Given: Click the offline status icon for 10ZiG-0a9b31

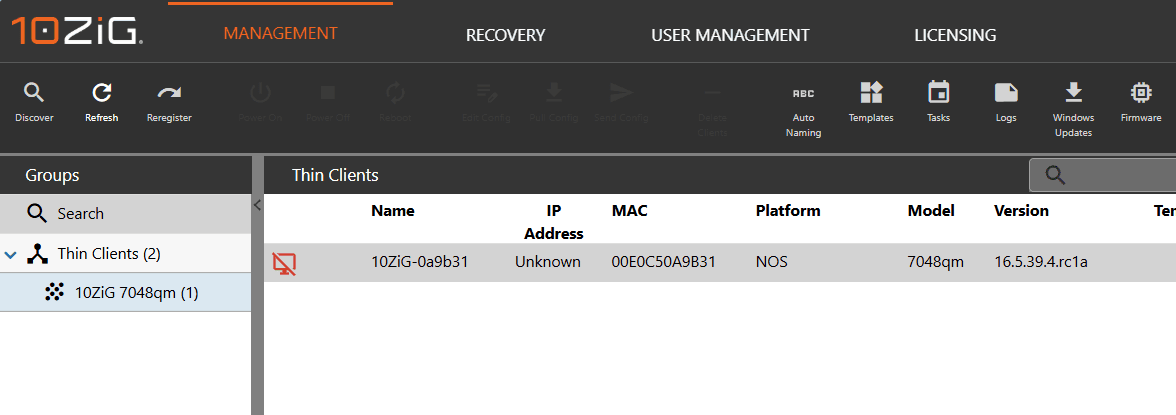Looking at the screenshot, I should [x=285, y=263].
